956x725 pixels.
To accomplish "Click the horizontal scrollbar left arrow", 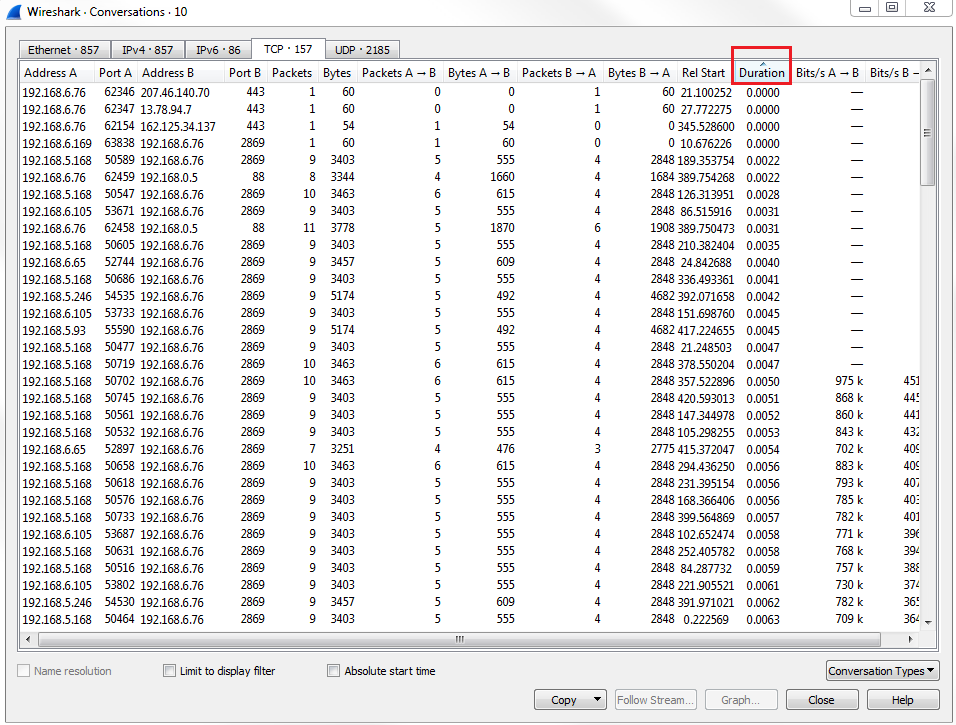I will click(x=28, y=638).
